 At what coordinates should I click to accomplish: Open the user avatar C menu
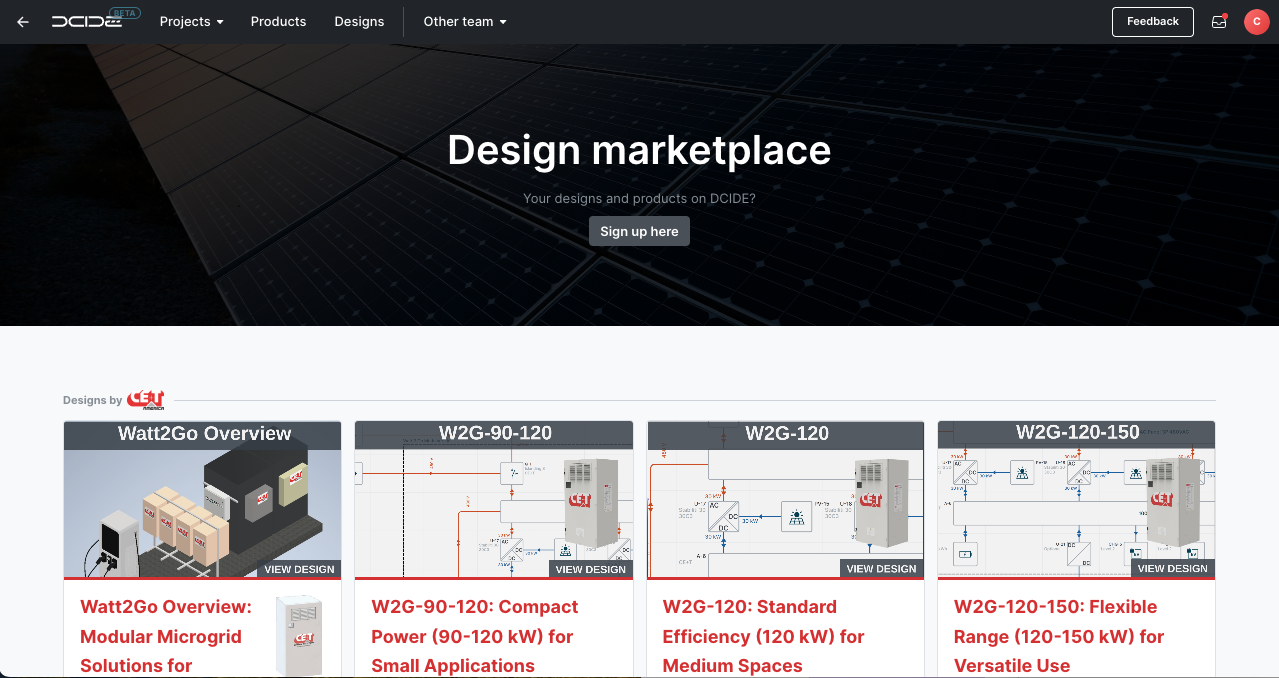pyautogui.click(x=1256, y=21)
